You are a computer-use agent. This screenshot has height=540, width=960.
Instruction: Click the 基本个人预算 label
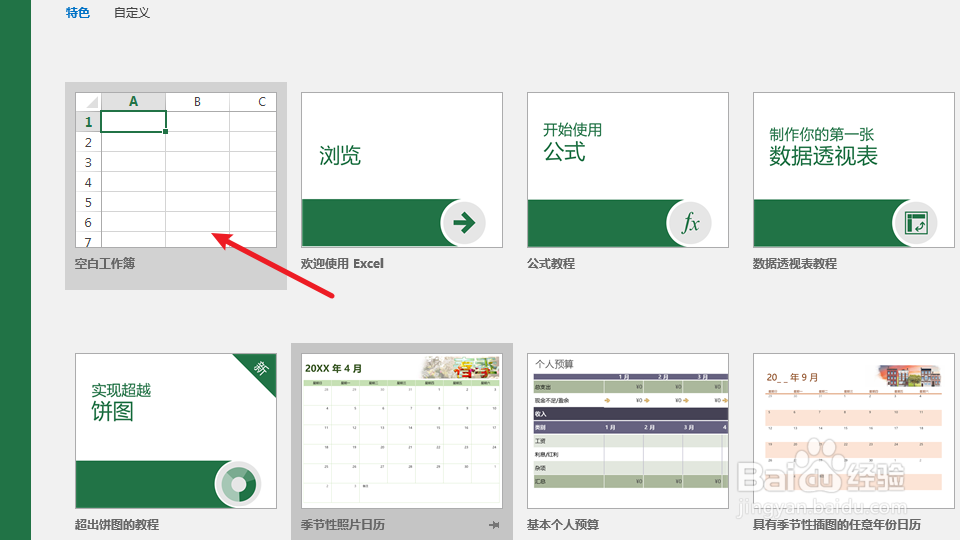[x=563, y=525]
